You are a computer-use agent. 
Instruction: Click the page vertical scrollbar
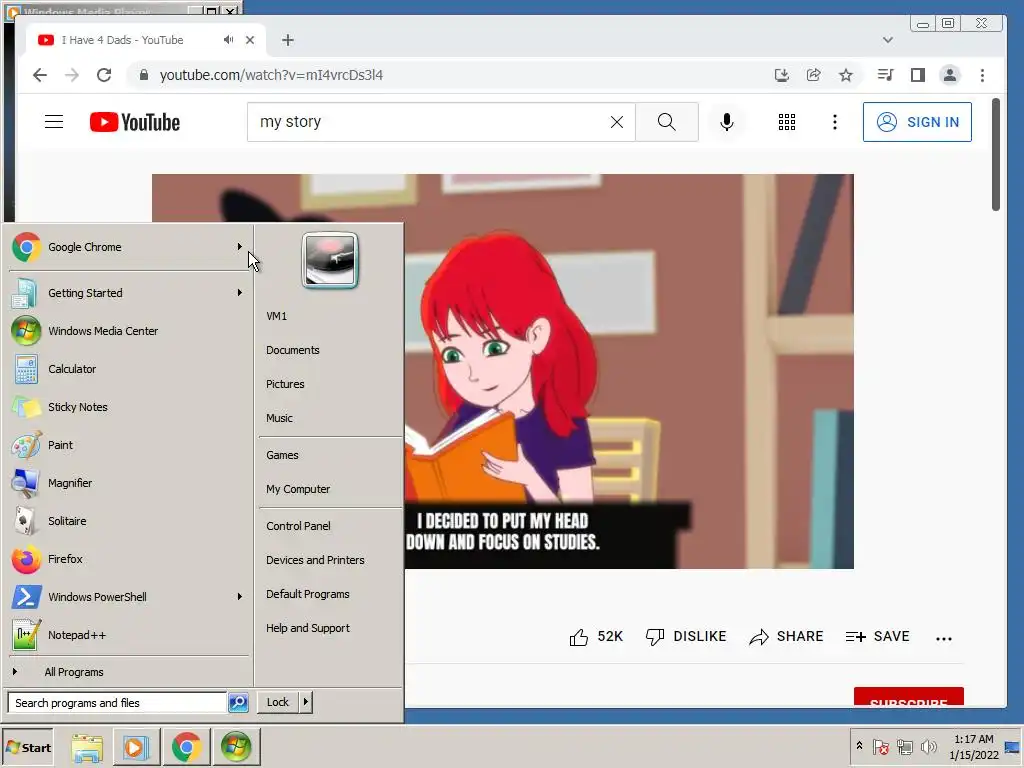pos(995,155)
